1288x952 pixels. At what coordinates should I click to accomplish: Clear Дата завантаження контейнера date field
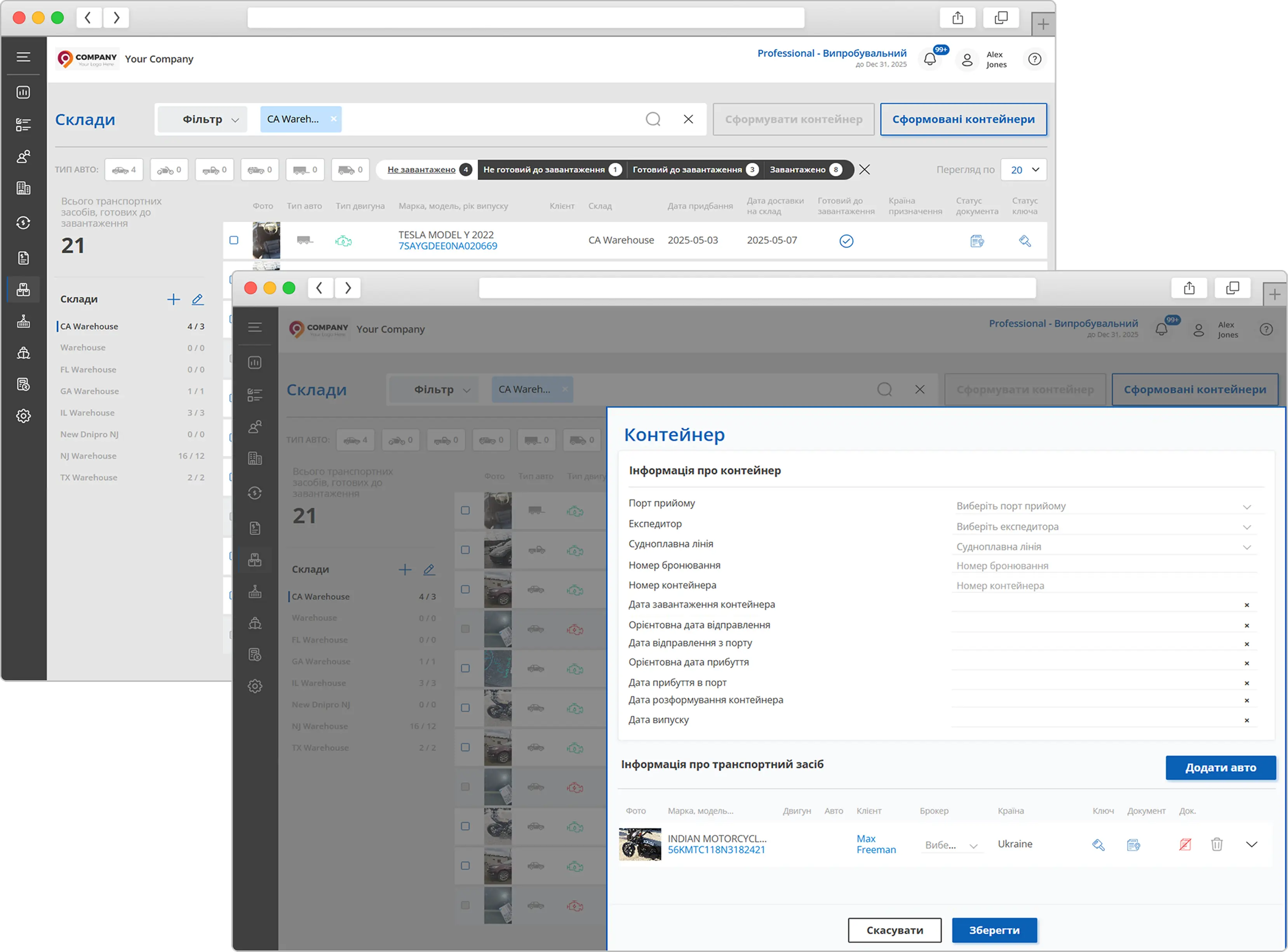tap(1246, 605)
